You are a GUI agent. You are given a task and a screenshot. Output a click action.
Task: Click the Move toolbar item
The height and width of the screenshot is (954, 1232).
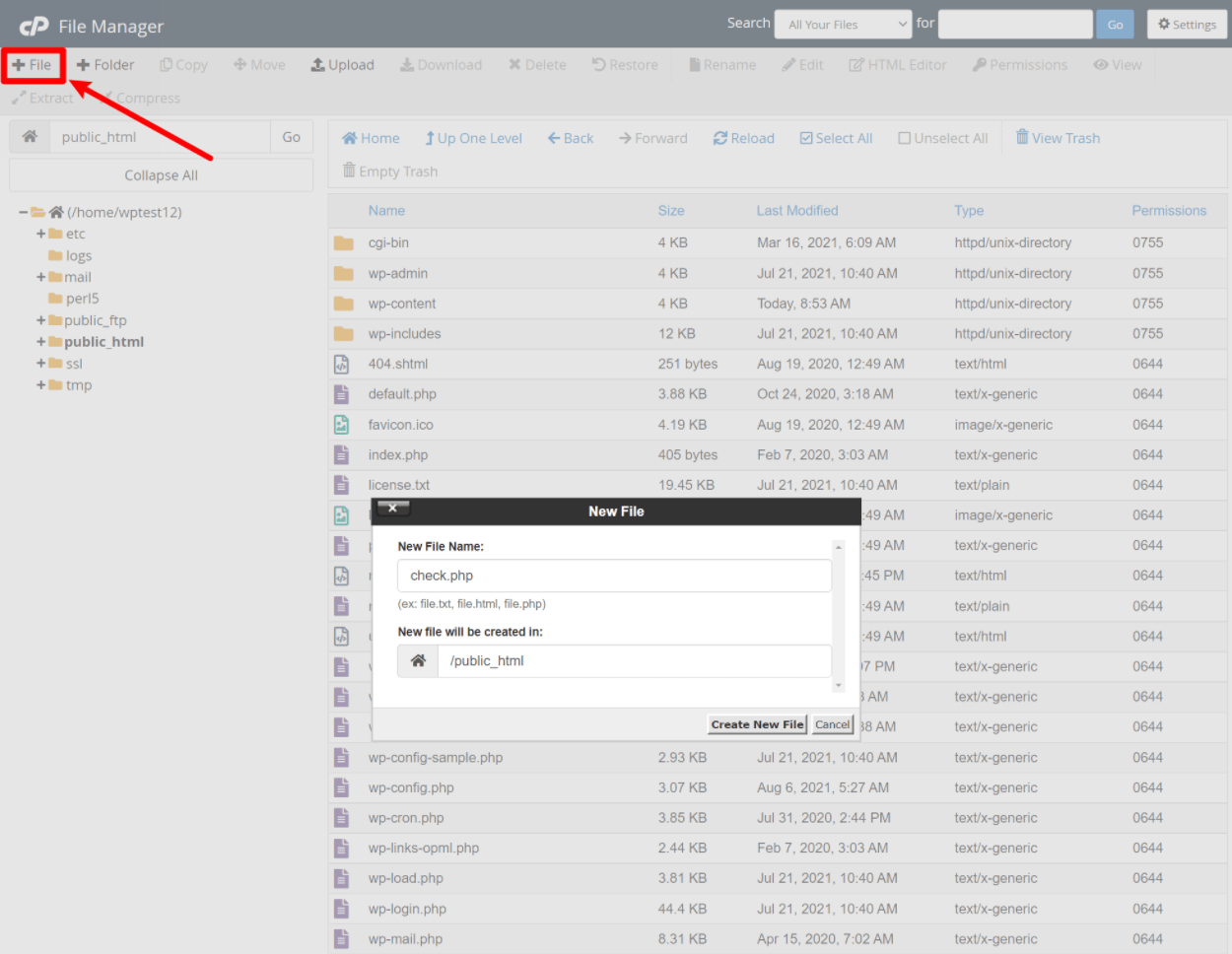pyautogui.click(x=260, y=65)
